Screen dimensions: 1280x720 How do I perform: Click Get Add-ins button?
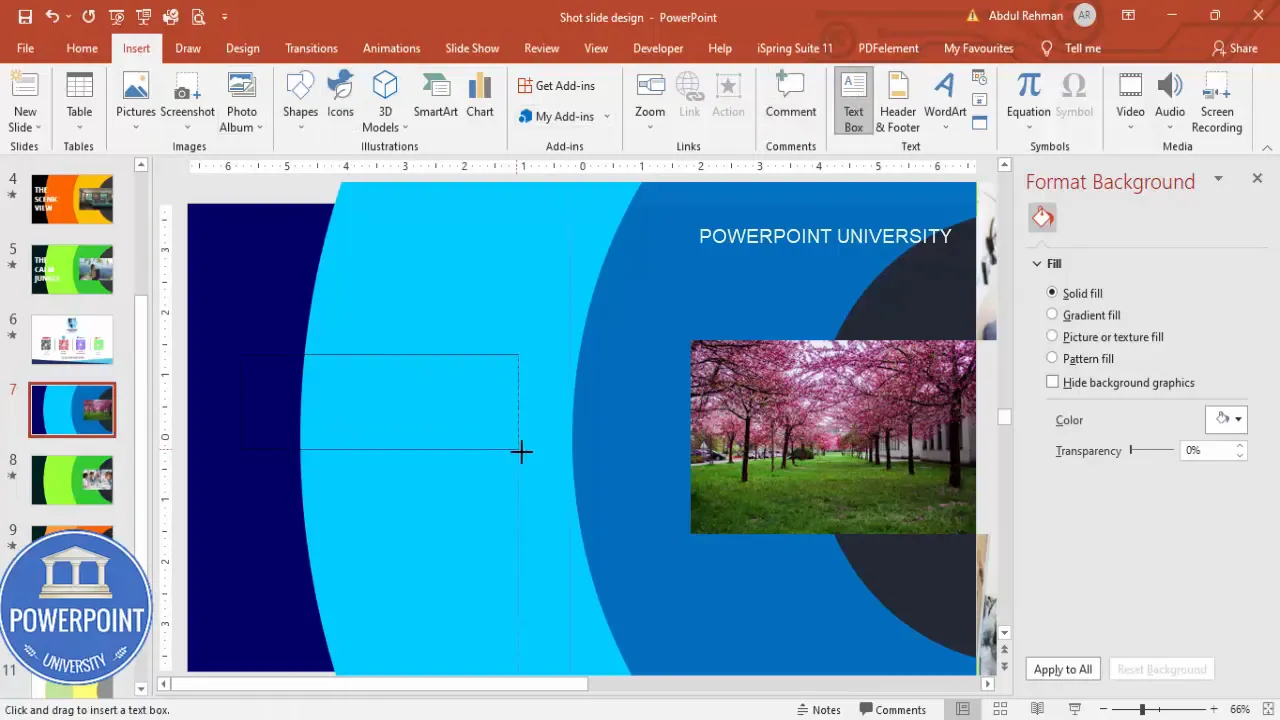(557, 85)
